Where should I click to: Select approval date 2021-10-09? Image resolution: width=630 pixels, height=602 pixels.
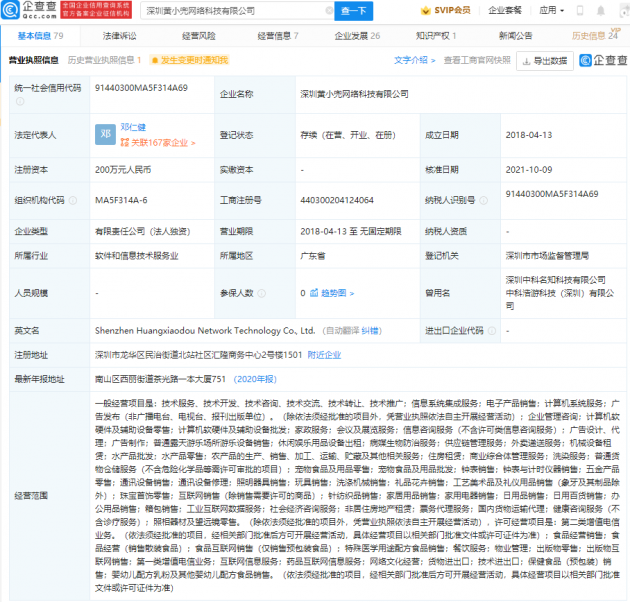[x=529, y=170]
